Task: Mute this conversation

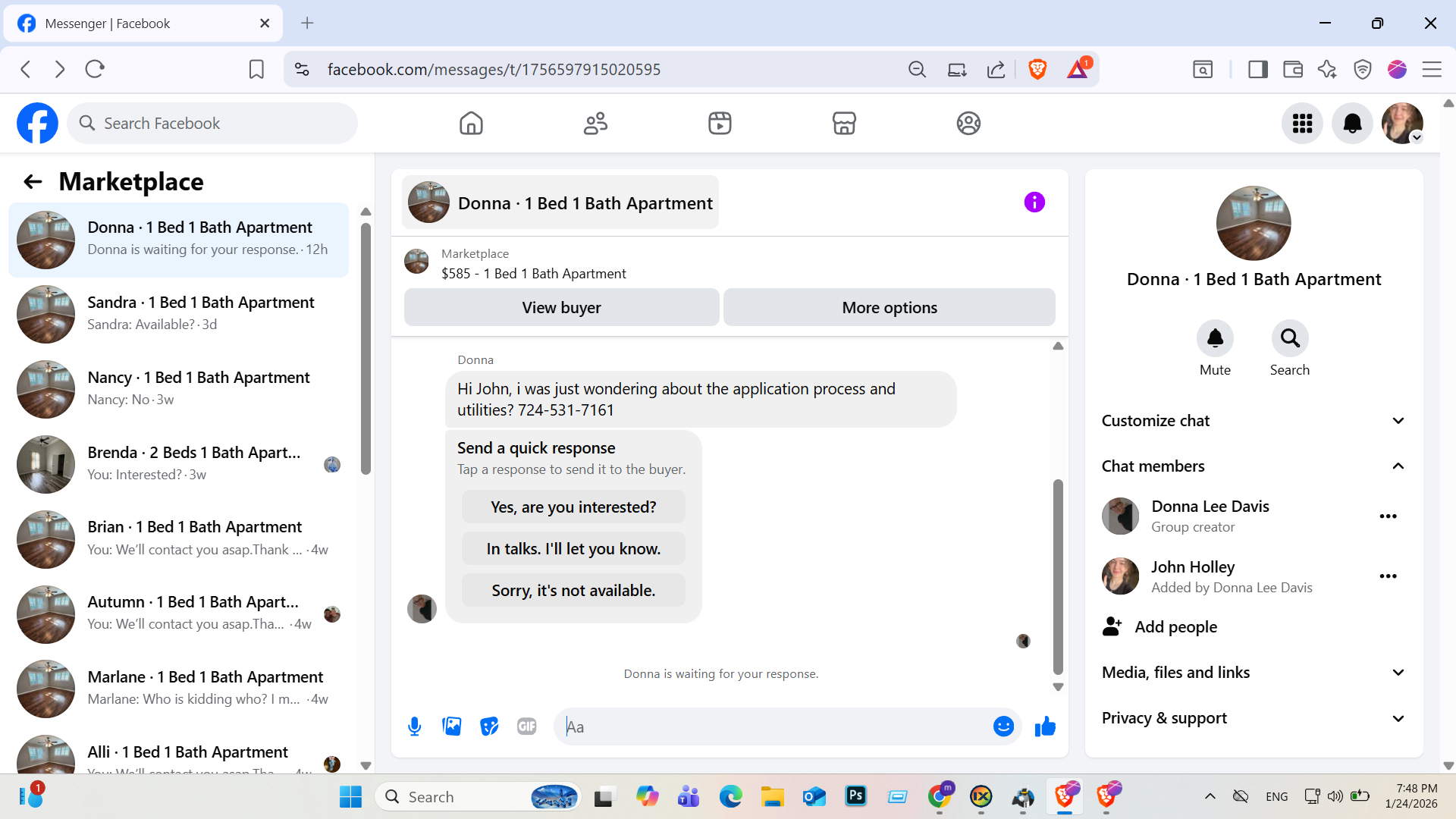Action: [x=1215, y=339]
